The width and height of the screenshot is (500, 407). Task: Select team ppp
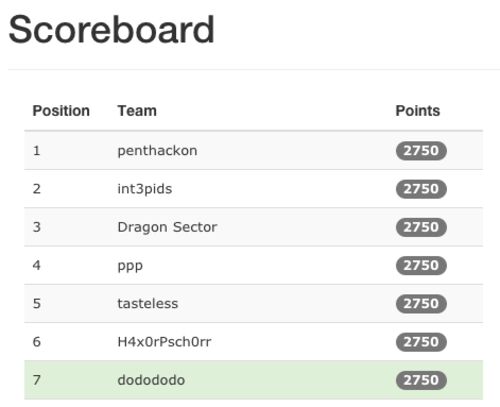point(130,266)
